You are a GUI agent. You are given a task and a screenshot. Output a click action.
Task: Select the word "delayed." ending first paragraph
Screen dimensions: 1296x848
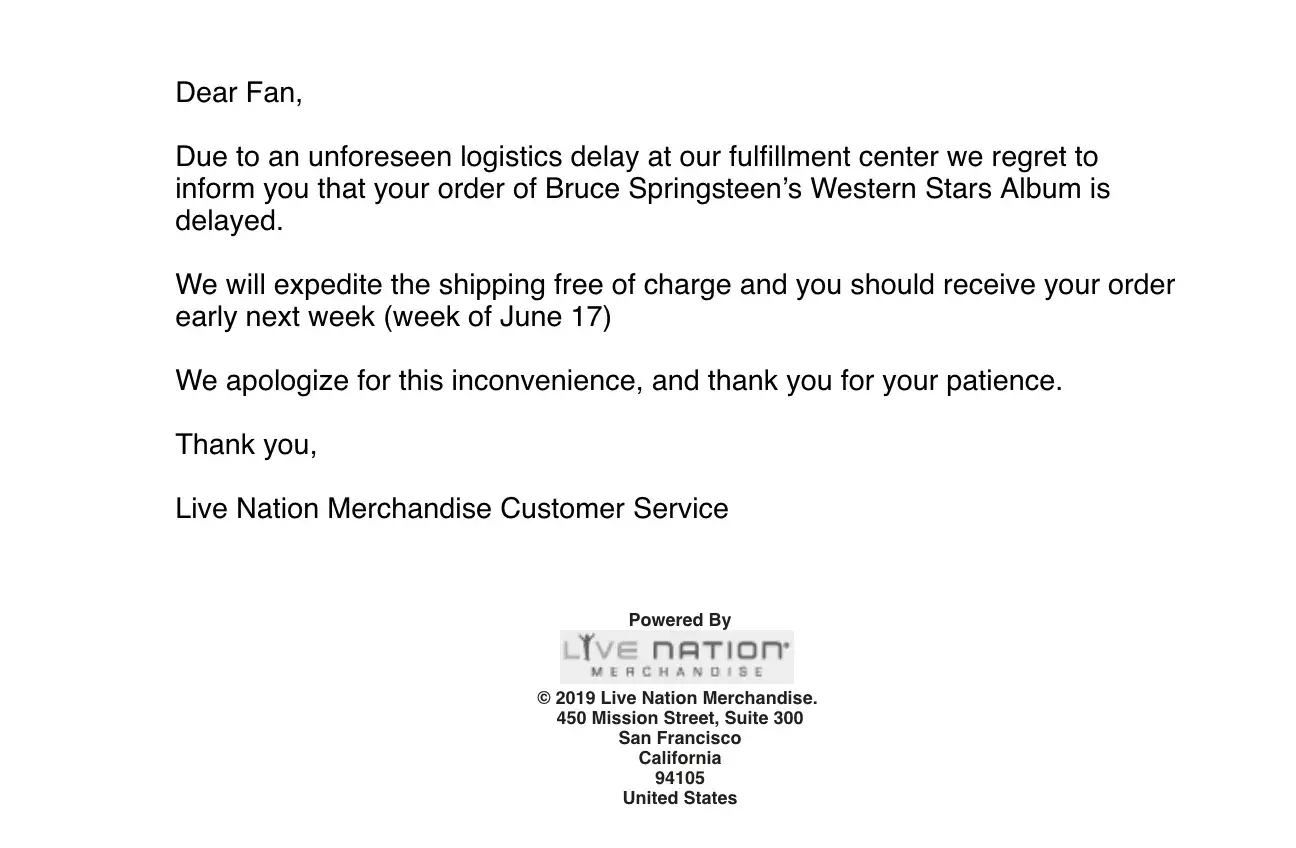pyautogui.click(x=229, y=221)
